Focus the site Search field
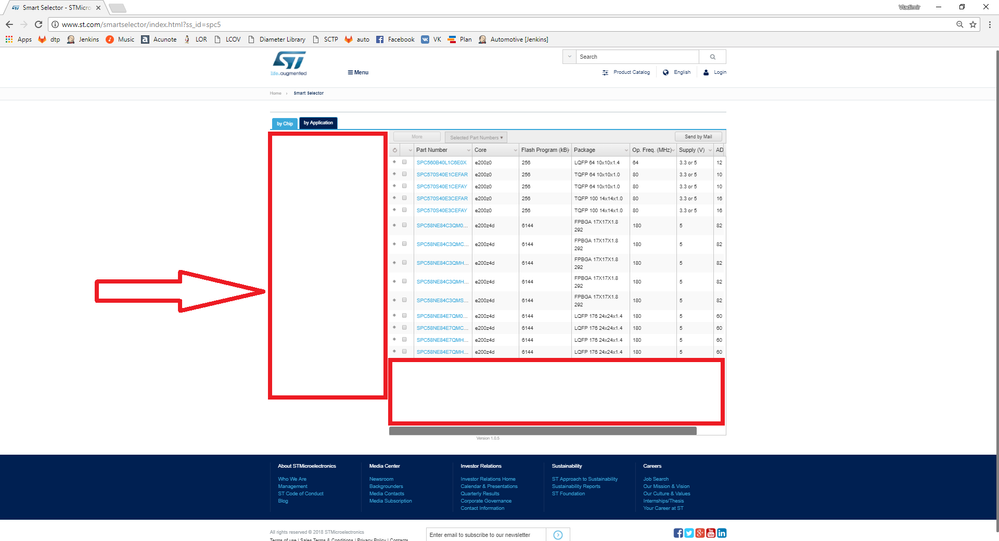The image size is (999, 541). pyautogui.click(x=637, y=57)
